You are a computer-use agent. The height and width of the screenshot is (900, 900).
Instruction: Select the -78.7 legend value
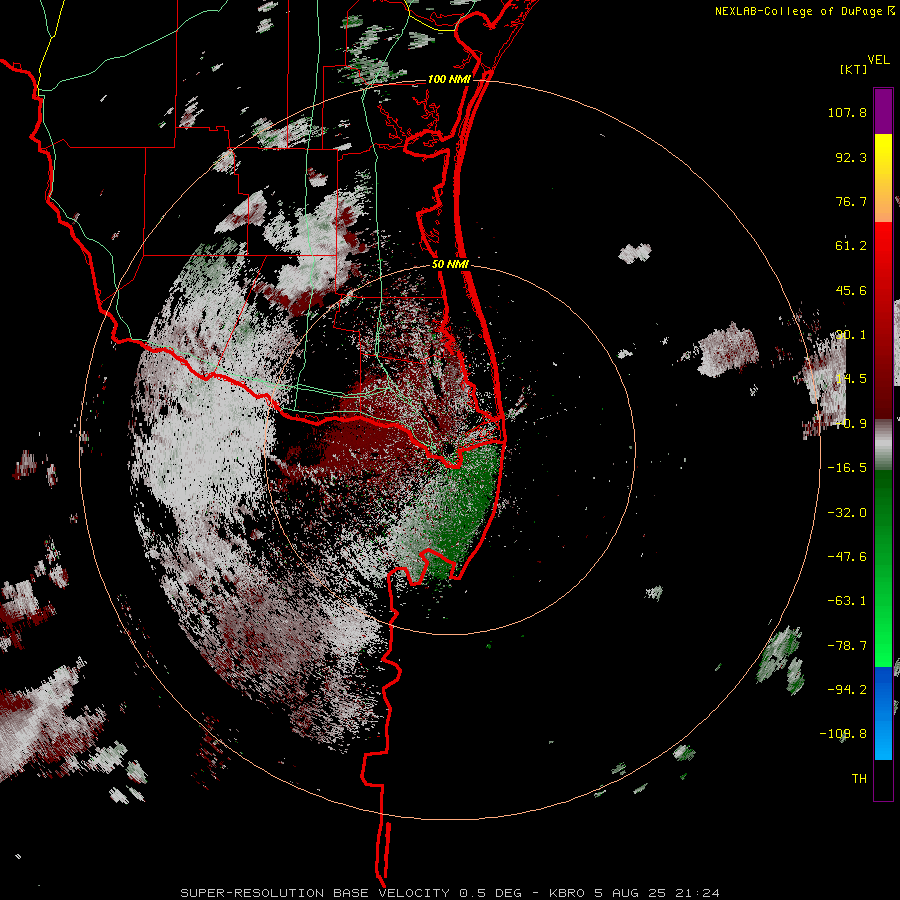tap(847, 646)
